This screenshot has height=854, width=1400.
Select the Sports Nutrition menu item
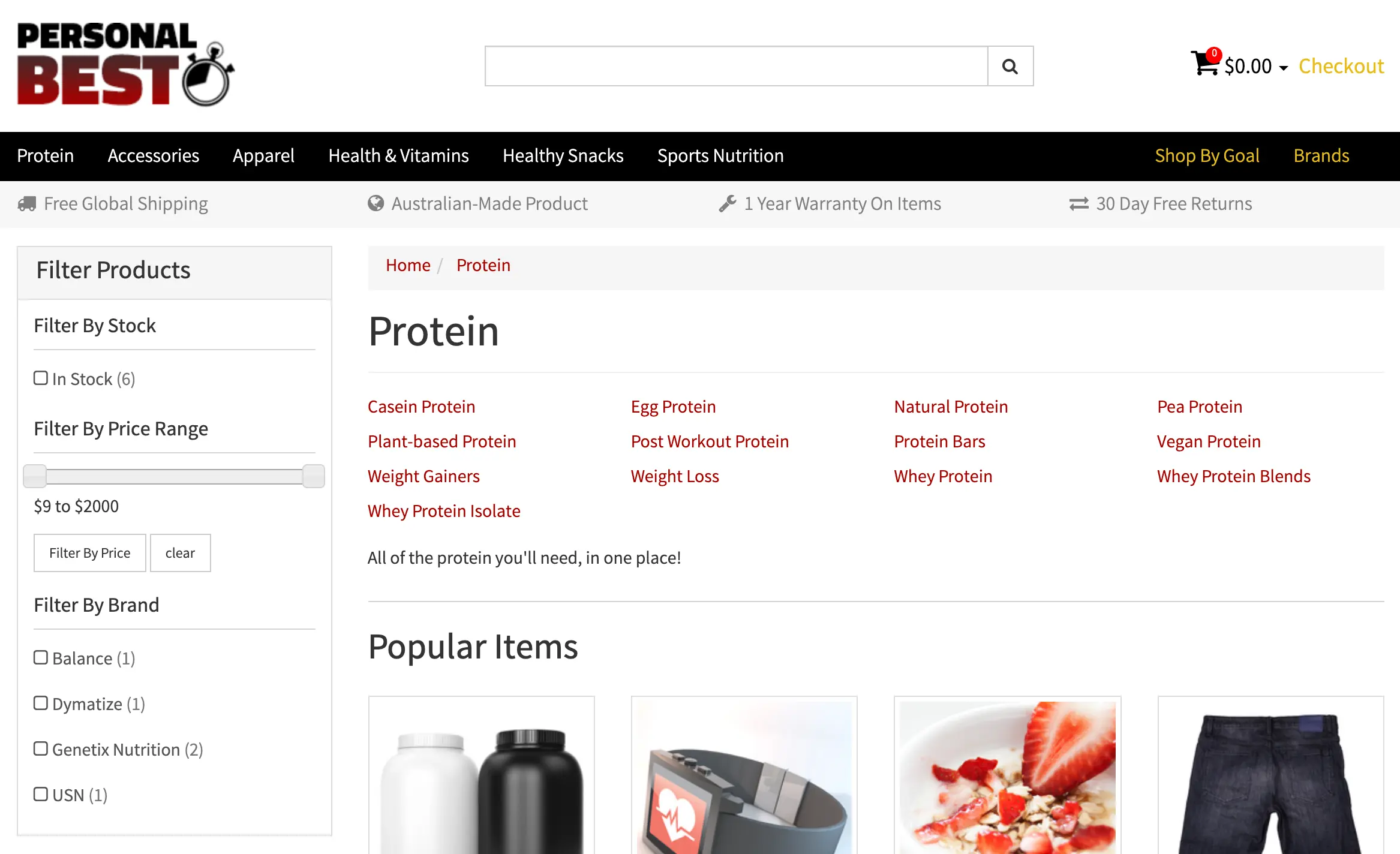[x=720, y=155]
